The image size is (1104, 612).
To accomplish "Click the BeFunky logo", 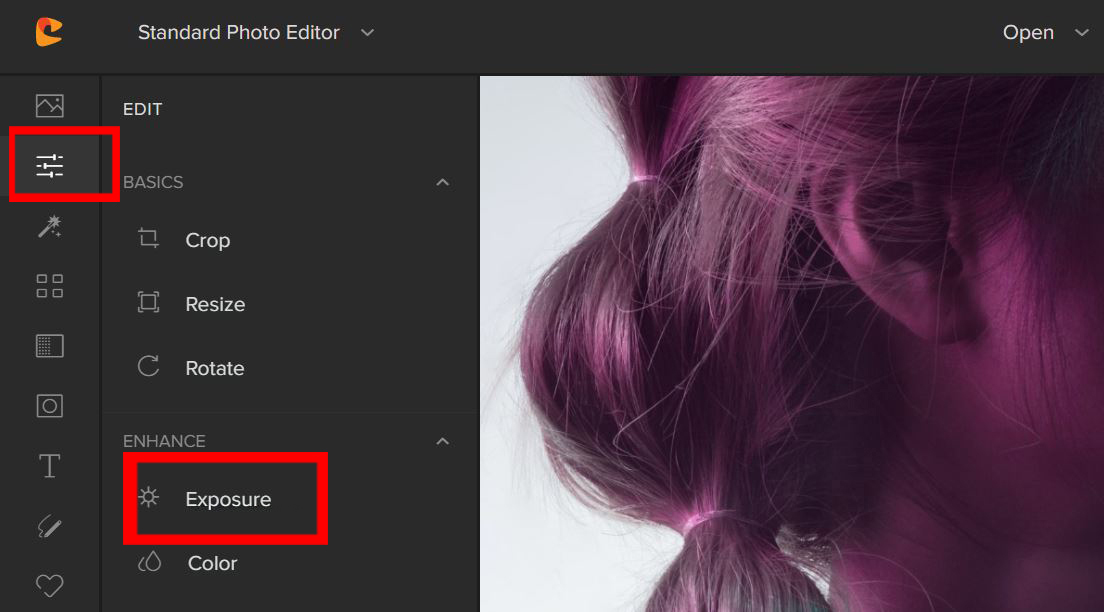I will [49, 32].
